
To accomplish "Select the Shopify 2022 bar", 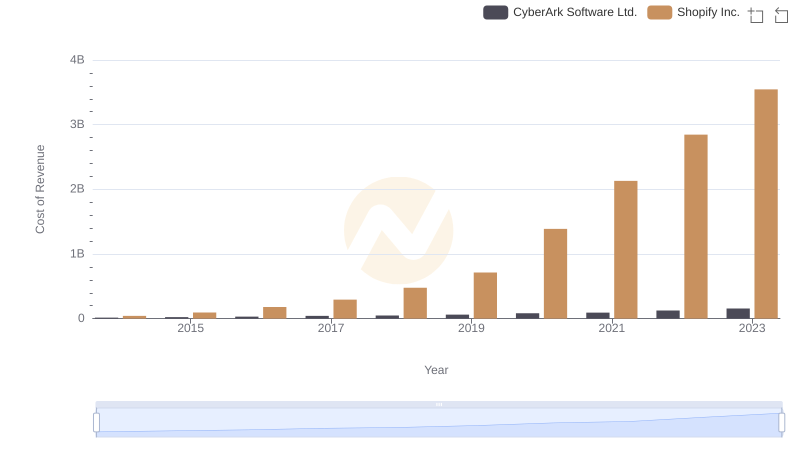I will (696, 226).
